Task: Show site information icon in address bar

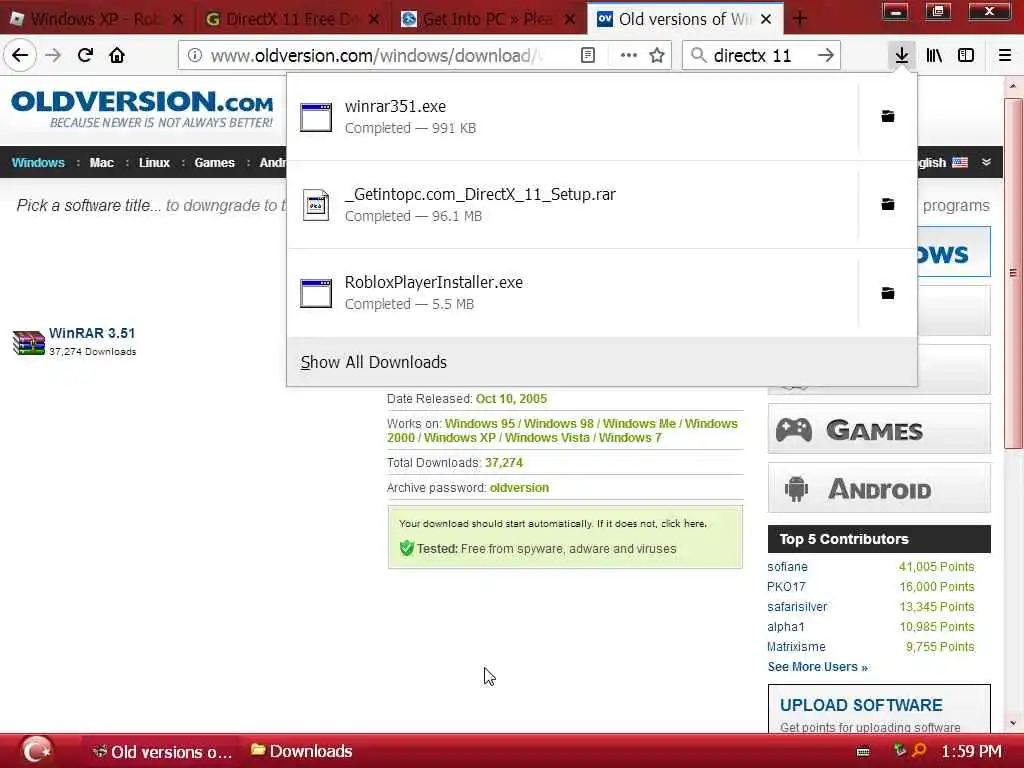Action: coord(195,56)
